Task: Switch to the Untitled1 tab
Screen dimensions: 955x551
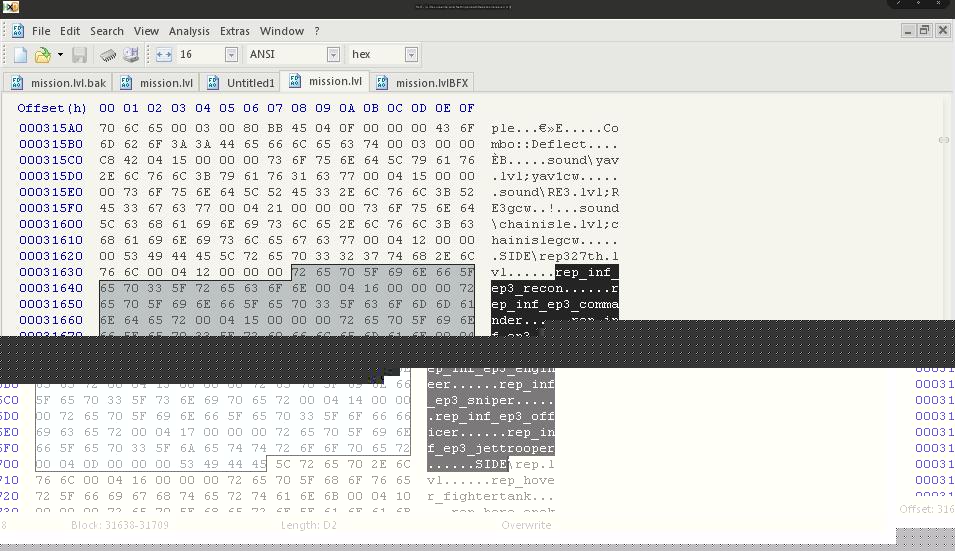Action: click(x=241, y=83)
